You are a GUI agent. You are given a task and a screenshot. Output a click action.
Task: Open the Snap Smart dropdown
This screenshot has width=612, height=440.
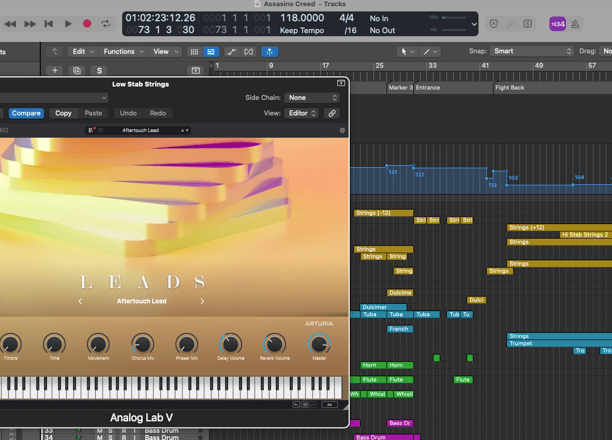click(x=531, y=51)
